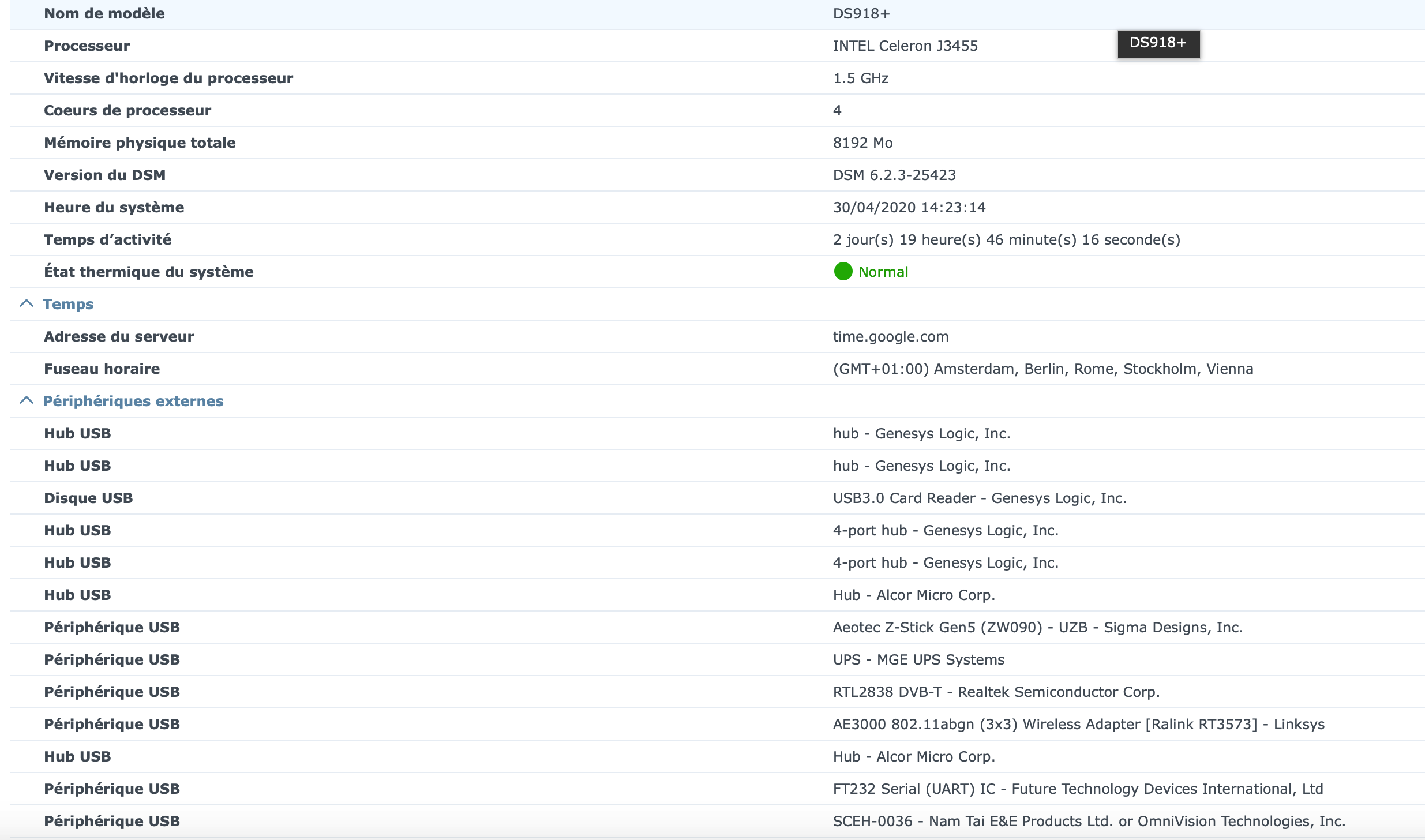Click the green Normal thermal status icon
The height and width of the screenshot is (840, 1425).
[x=843, y=272]
